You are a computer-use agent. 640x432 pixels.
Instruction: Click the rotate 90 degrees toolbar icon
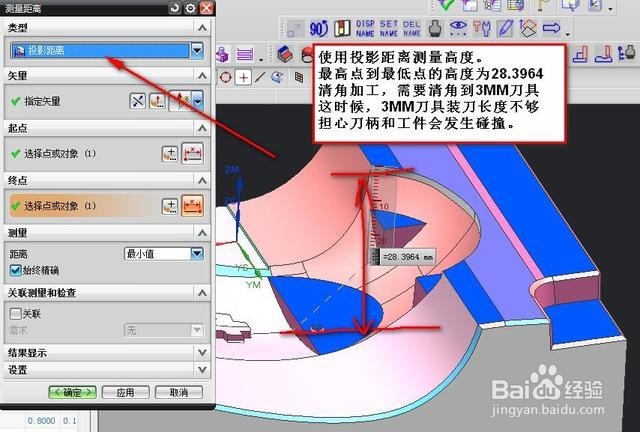coord(318,29)
